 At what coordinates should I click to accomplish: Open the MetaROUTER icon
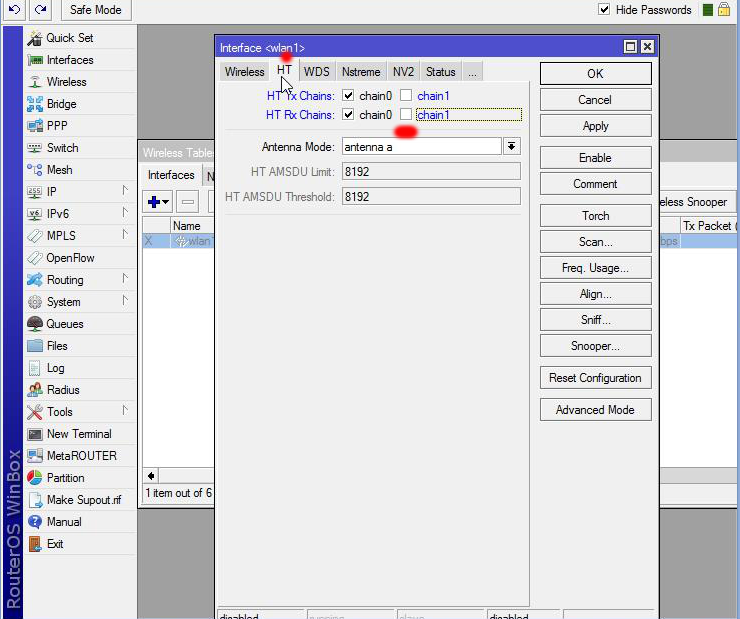tap(35, 456)
